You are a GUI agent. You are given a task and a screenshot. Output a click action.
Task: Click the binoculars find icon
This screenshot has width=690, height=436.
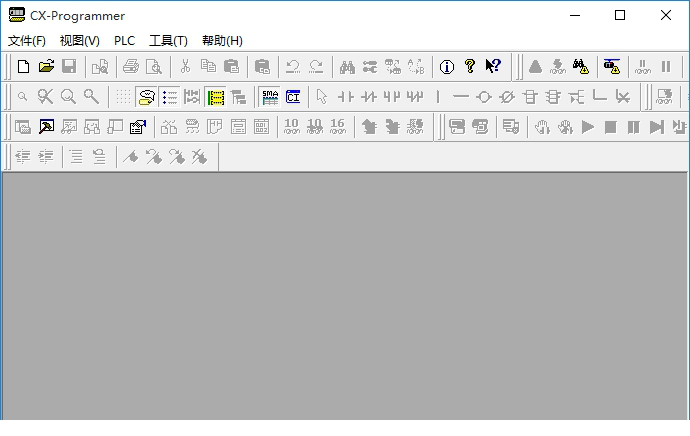coord(347,66)
